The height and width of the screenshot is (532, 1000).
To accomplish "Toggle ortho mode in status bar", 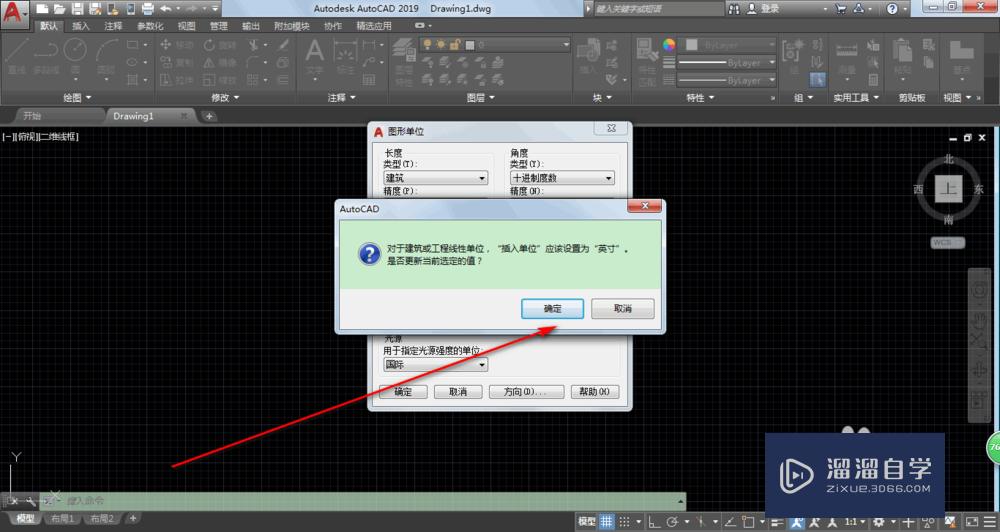I will coord(655,521).
